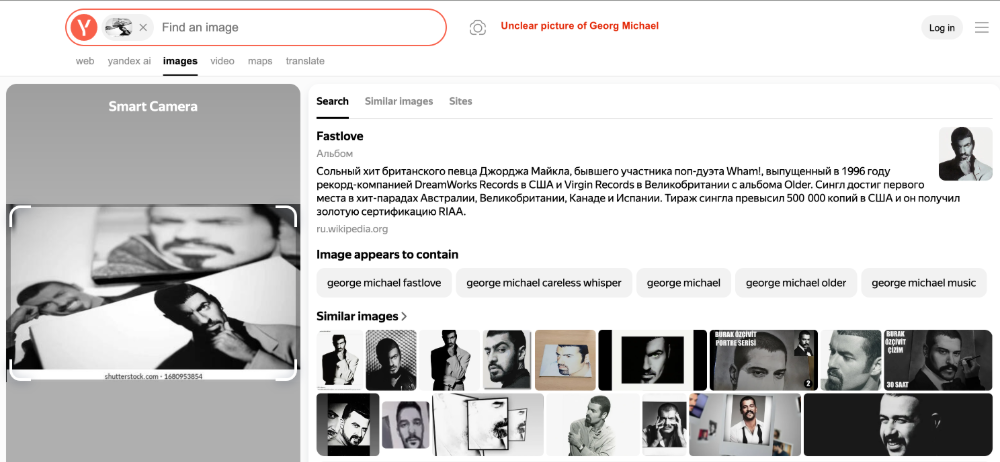Remove the uploaded image from search box
The height and width of the screenshot is (462, 1000).
click(143, 28)
